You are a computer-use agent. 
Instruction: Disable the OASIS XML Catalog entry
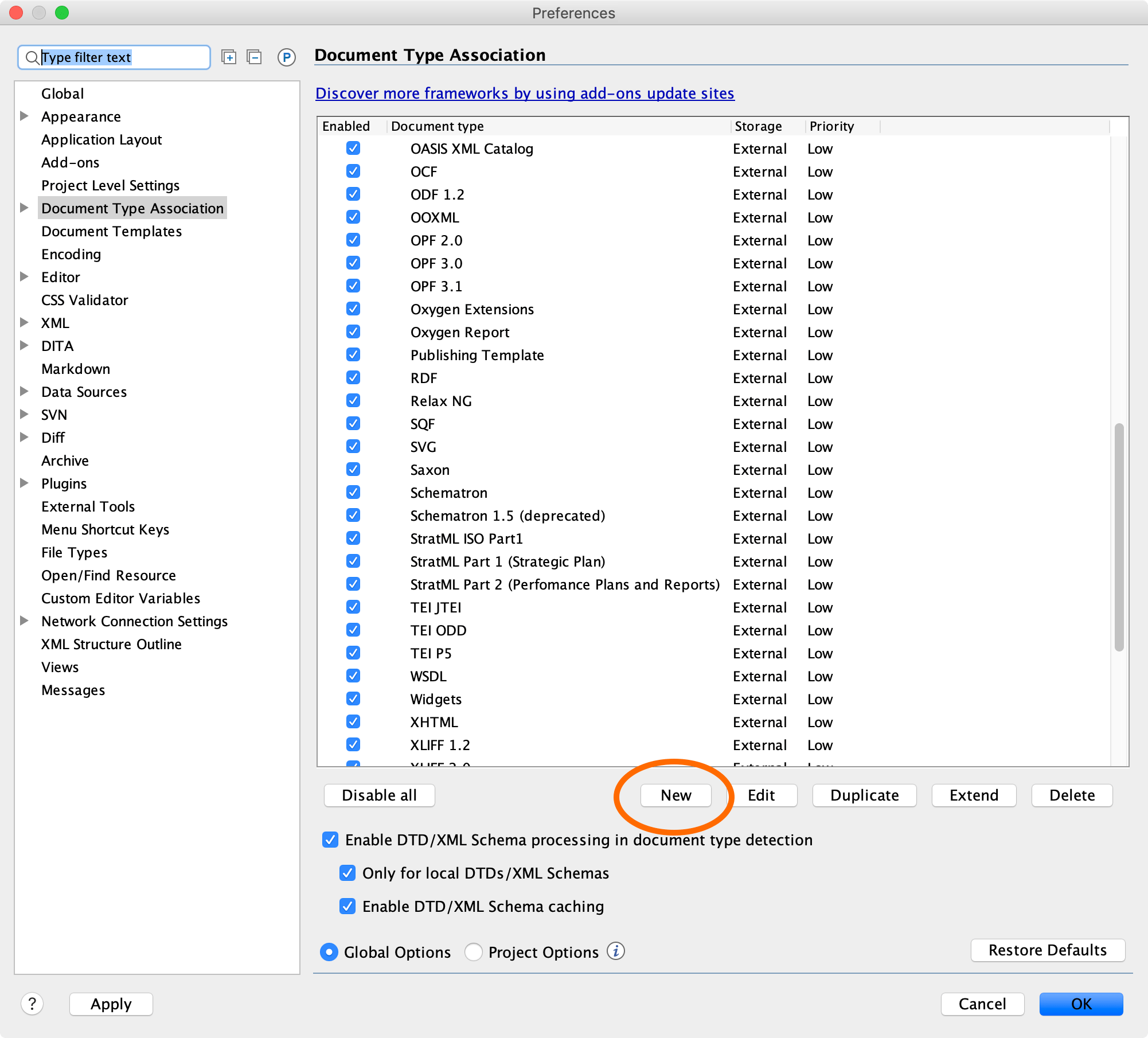[x=353, y=148]
